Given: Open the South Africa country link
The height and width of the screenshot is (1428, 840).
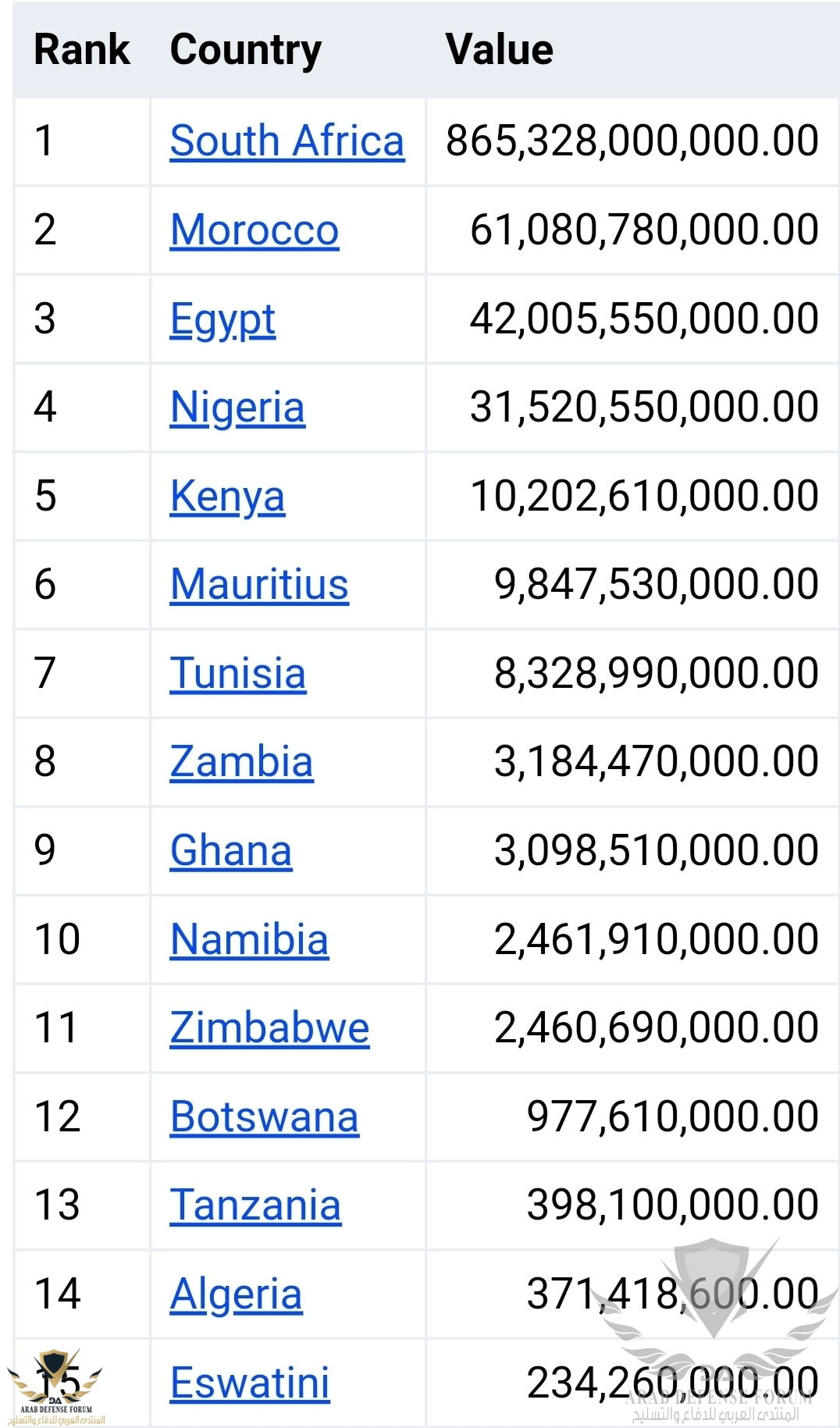Looking at the screenshot, I should [287, 141].
